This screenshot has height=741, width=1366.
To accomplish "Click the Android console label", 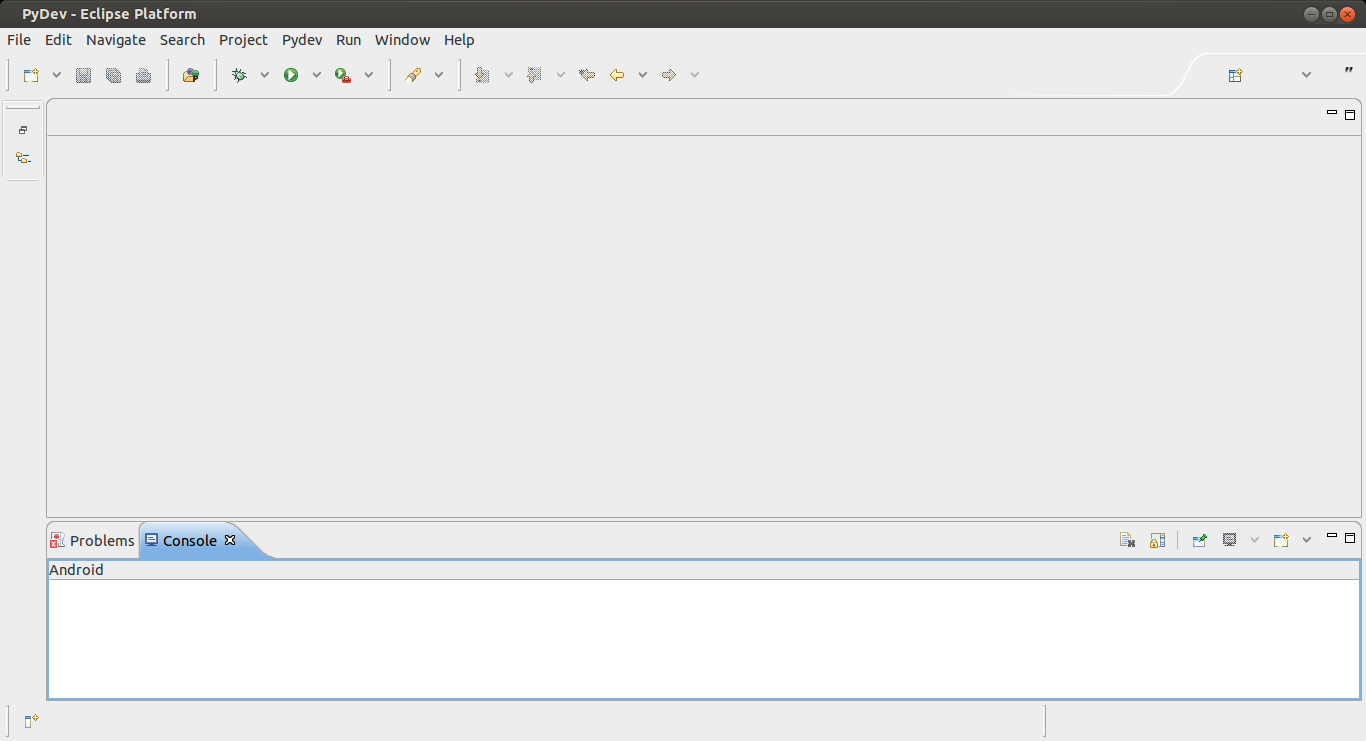I will pyautogui.click(x=76, y=570).
